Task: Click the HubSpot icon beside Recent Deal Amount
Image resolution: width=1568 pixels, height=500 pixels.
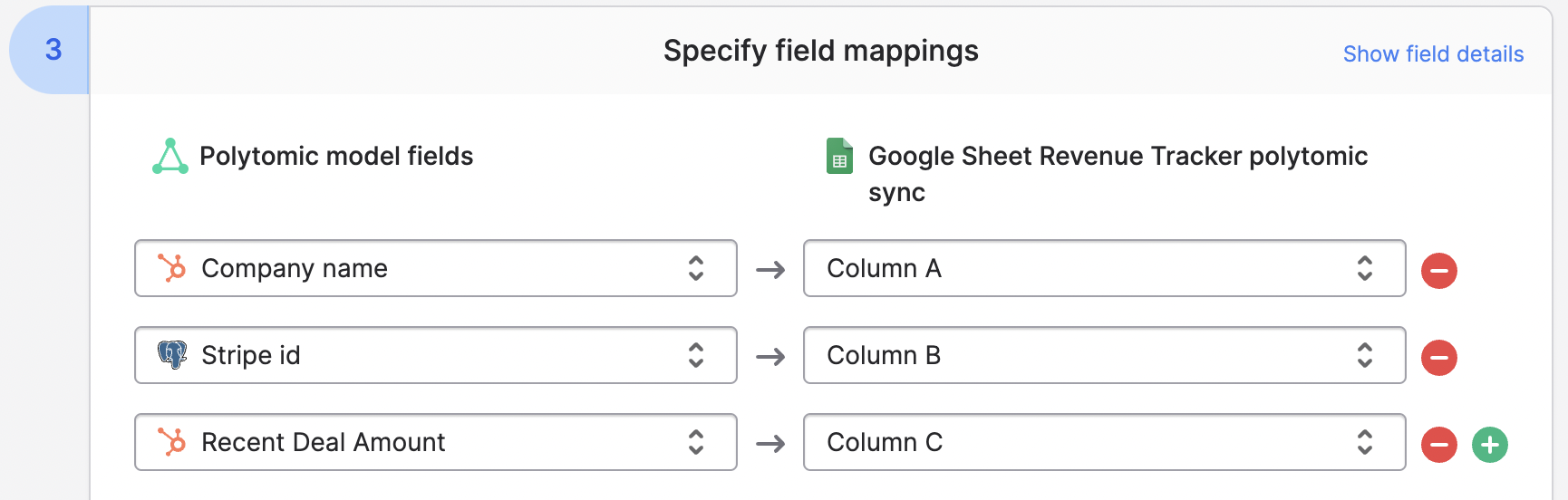Action: tap(171, 442)
